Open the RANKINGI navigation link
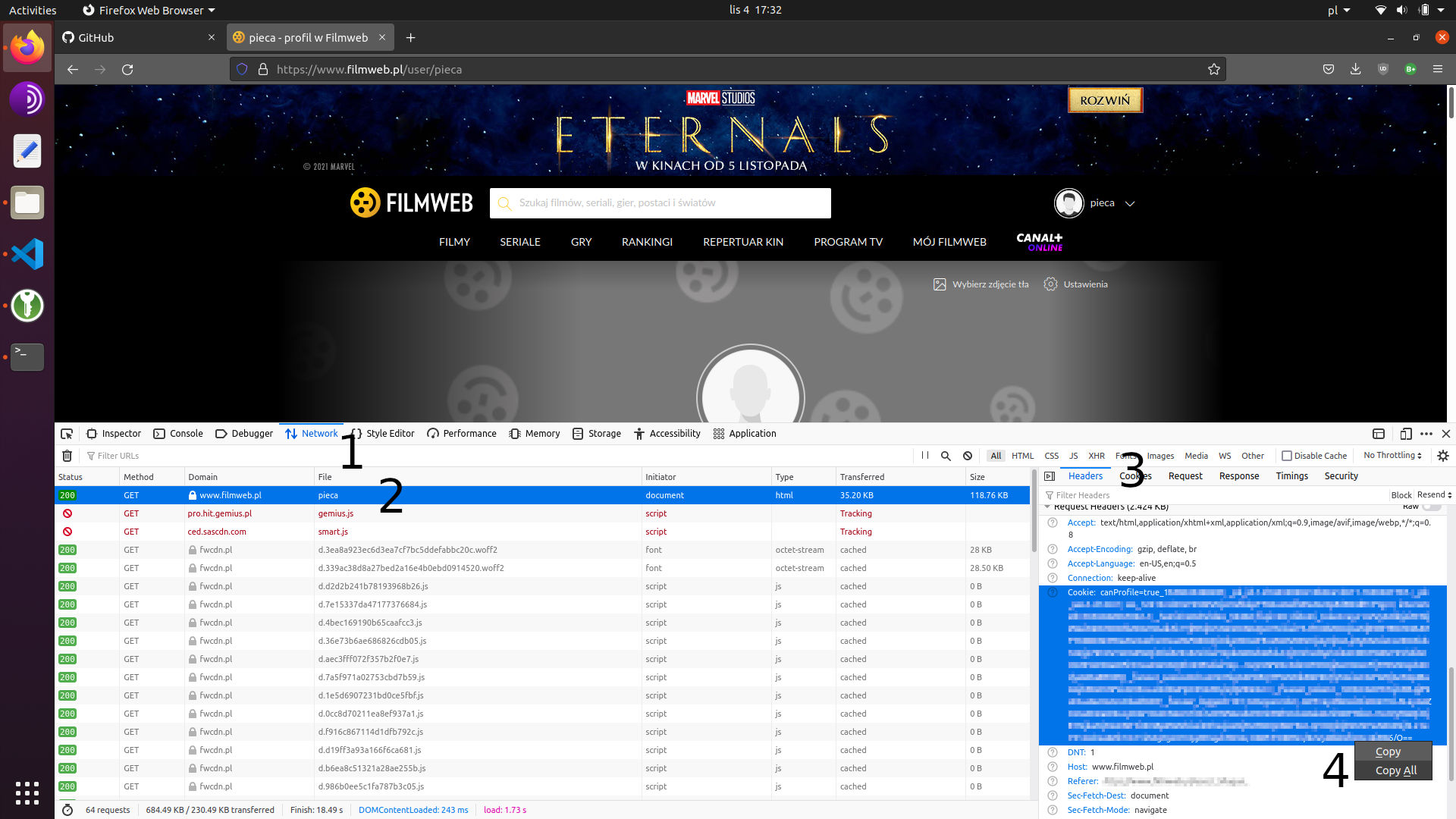This screenshot has height=819, width=1456. point(647,242)
